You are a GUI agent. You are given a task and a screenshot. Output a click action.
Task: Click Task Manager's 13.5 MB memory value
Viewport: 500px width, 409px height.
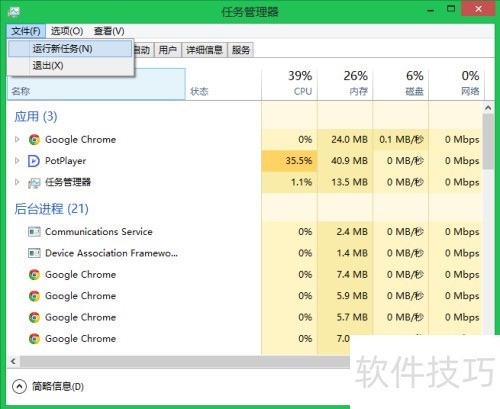click(x=349, y=182)
